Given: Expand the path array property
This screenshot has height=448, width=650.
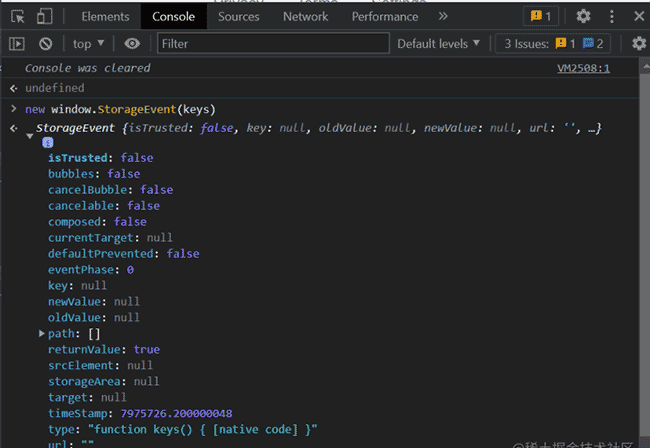Looking at the screenshot, I should coord(41,333).
